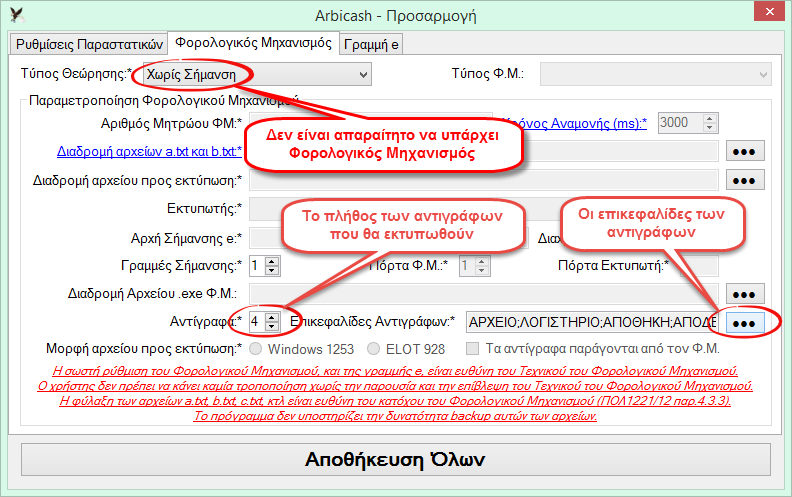The image size is (792, 497).
Task: Click the red technician responsibility warning line
Action: (x=395, y=371)
